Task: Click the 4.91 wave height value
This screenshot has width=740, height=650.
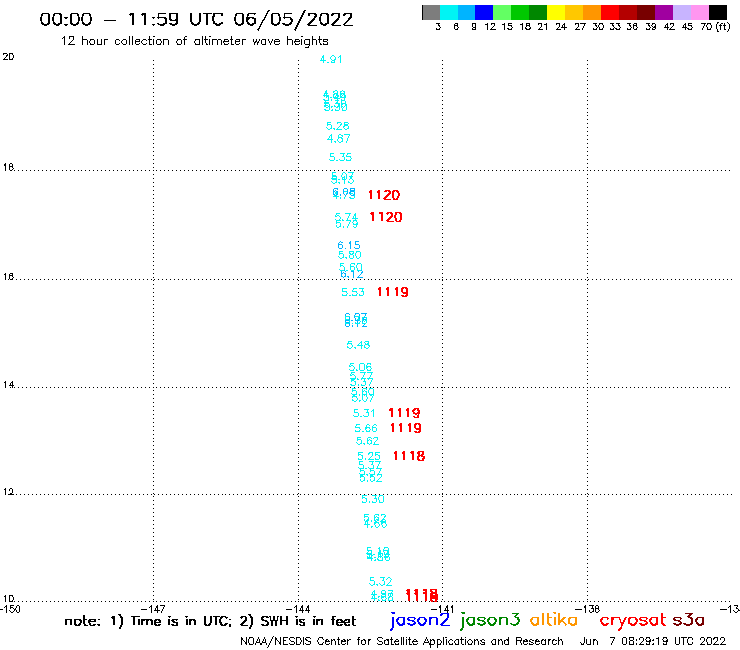Action: click(x=331, y=59)
